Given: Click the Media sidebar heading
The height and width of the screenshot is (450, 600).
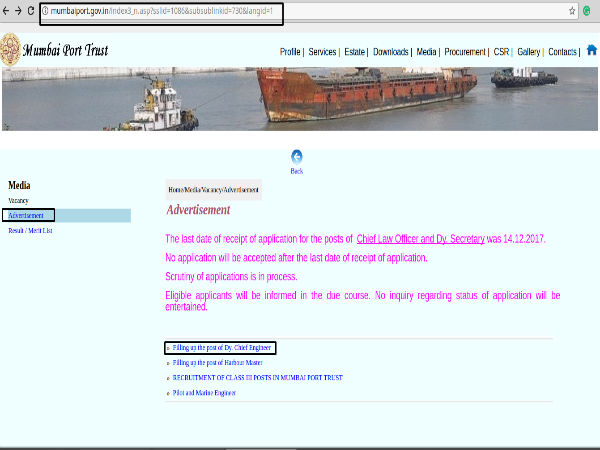Looking at the screenshot, I should (x=19, y=185).
